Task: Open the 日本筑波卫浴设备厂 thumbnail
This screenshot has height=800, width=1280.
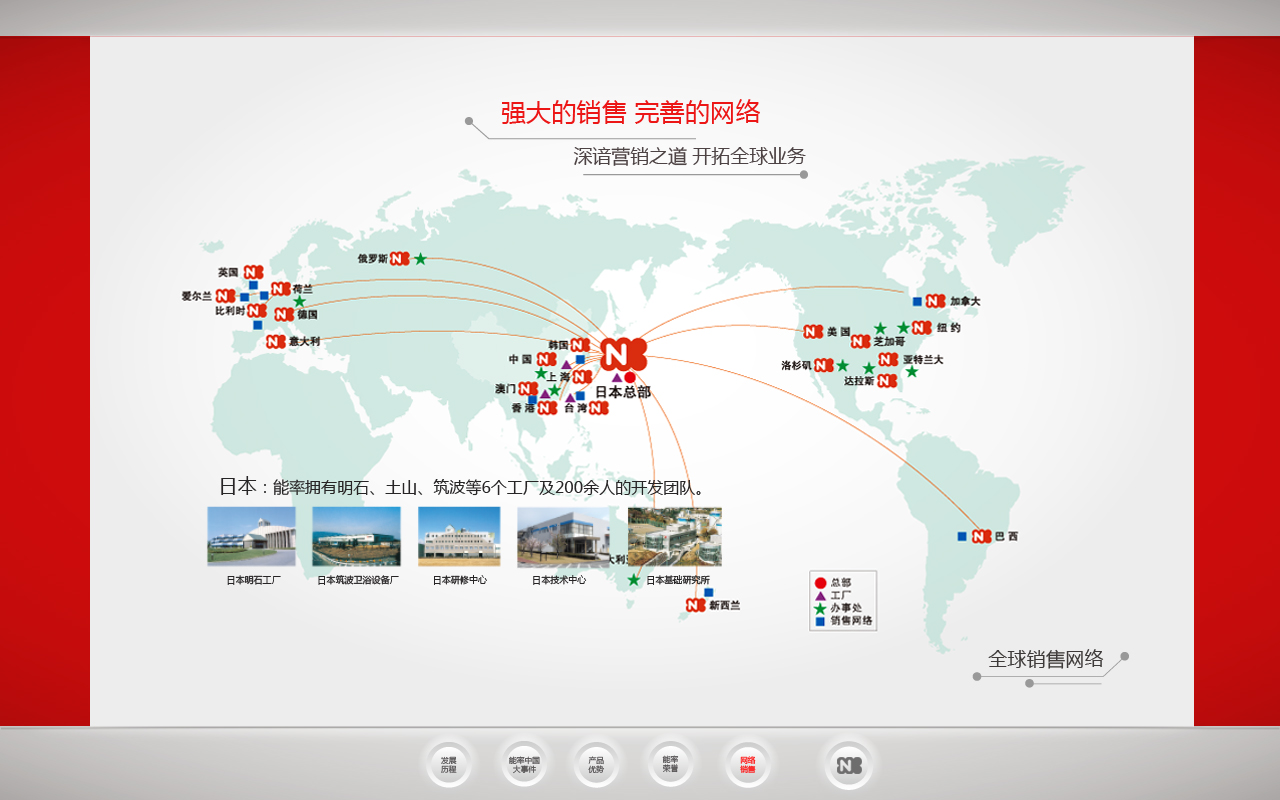Action: point(356,537)
